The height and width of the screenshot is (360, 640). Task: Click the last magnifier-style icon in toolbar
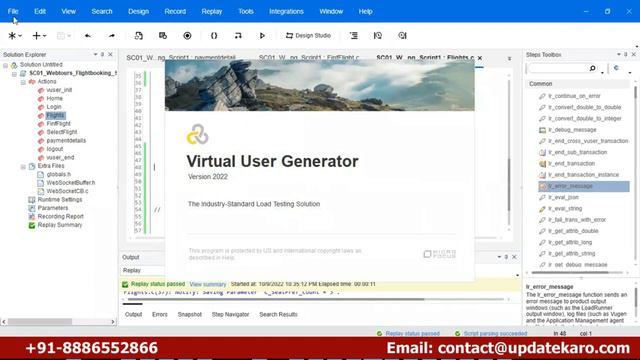(402, 36)
